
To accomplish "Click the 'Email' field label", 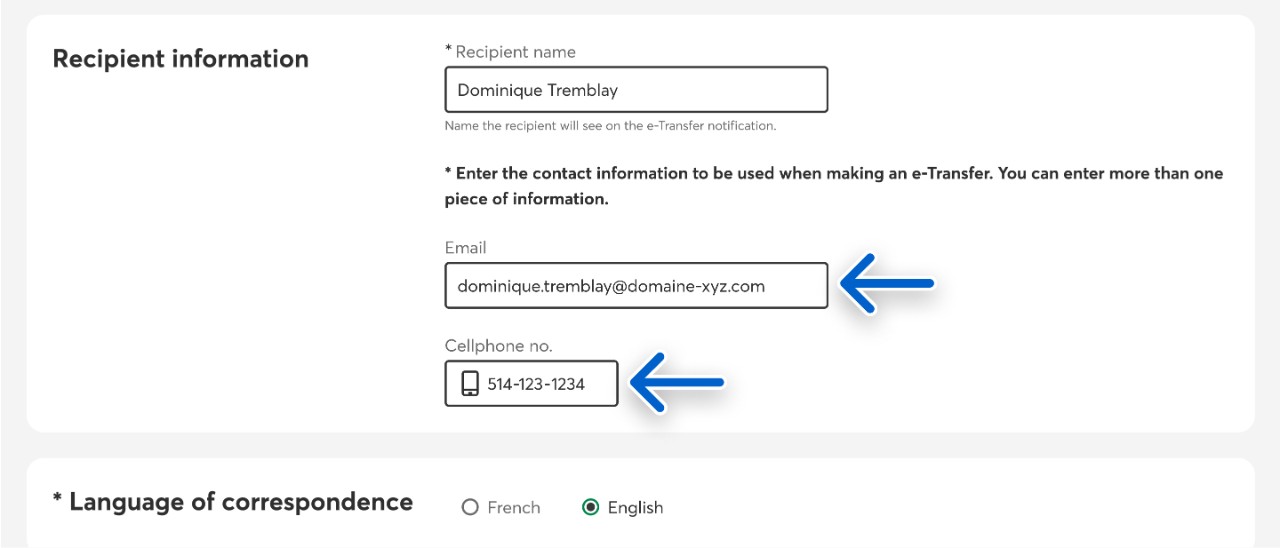I will [x=466, y=247].
